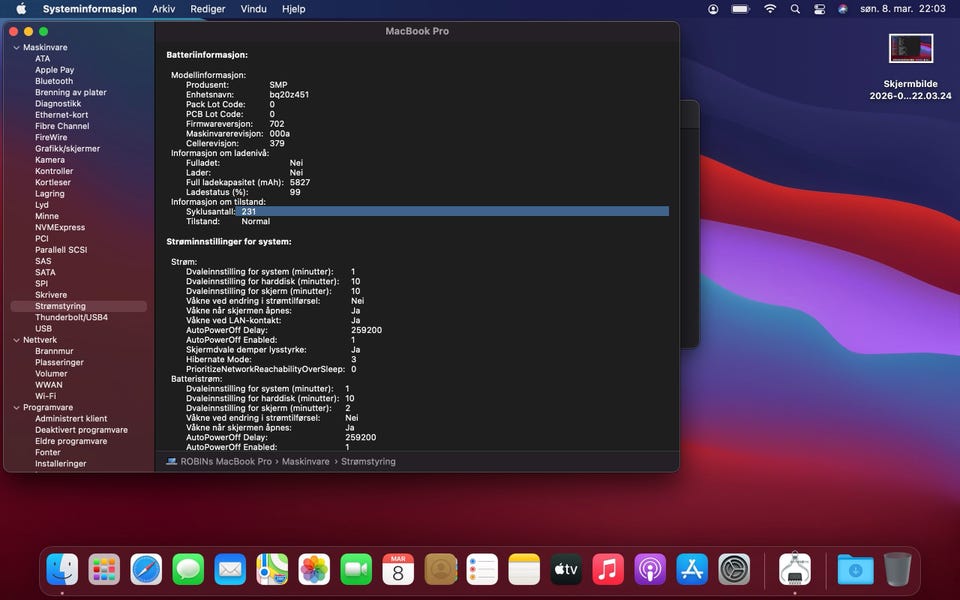This screenshot has width=960, height=600.
Task: Click ROBINs MacBook Pro in path bar
Action: (225, 462)
